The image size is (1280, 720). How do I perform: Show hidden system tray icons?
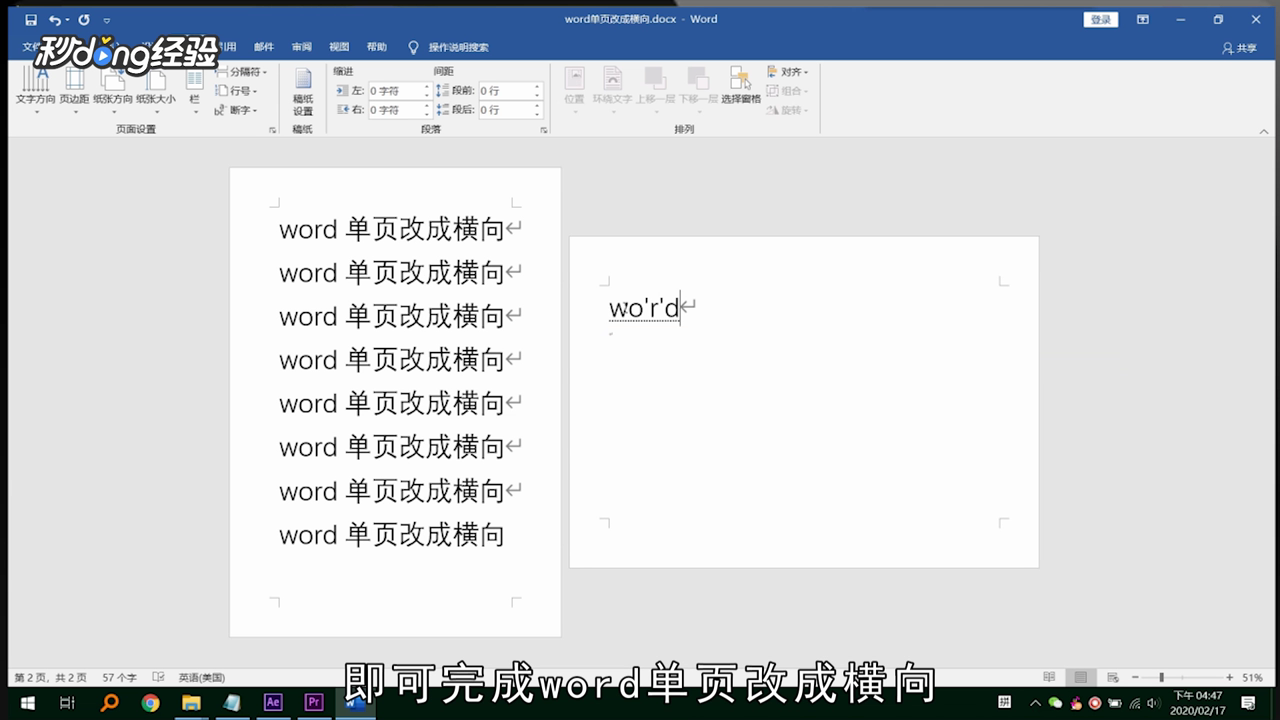tap(1035, 703)
